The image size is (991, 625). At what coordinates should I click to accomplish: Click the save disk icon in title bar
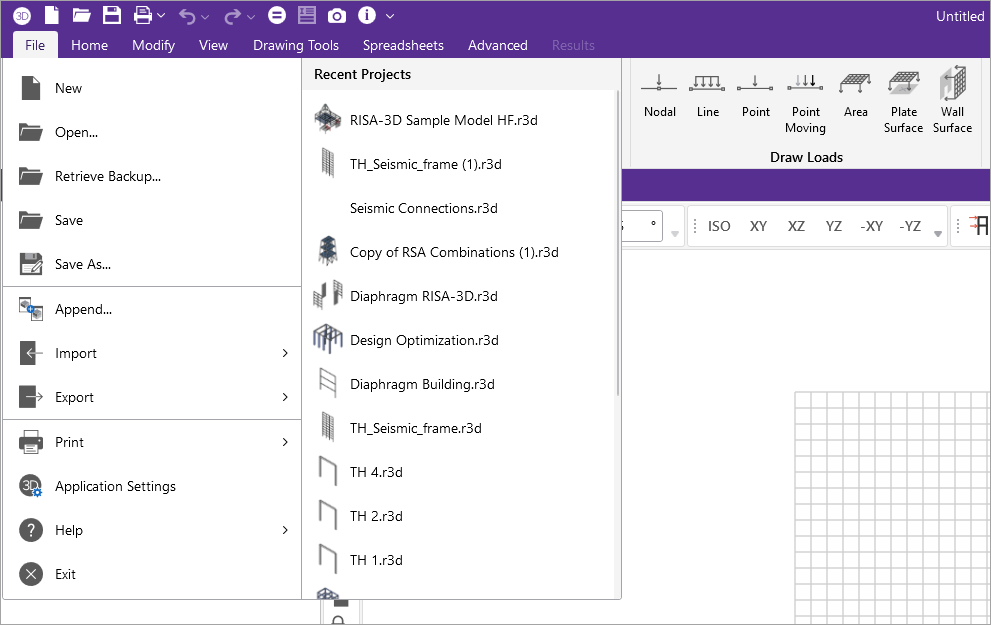112,15
